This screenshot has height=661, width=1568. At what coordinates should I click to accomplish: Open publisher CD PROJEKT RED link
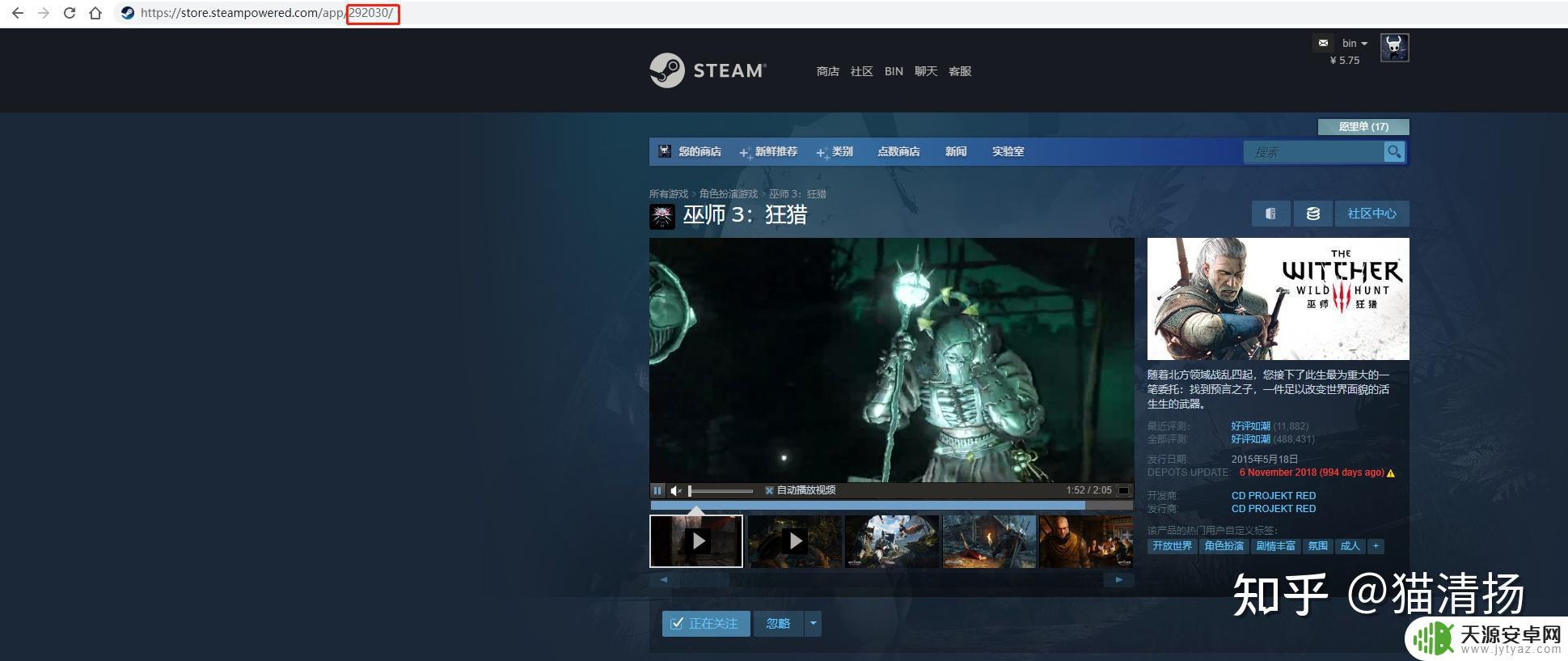[x=1274, y=509]
